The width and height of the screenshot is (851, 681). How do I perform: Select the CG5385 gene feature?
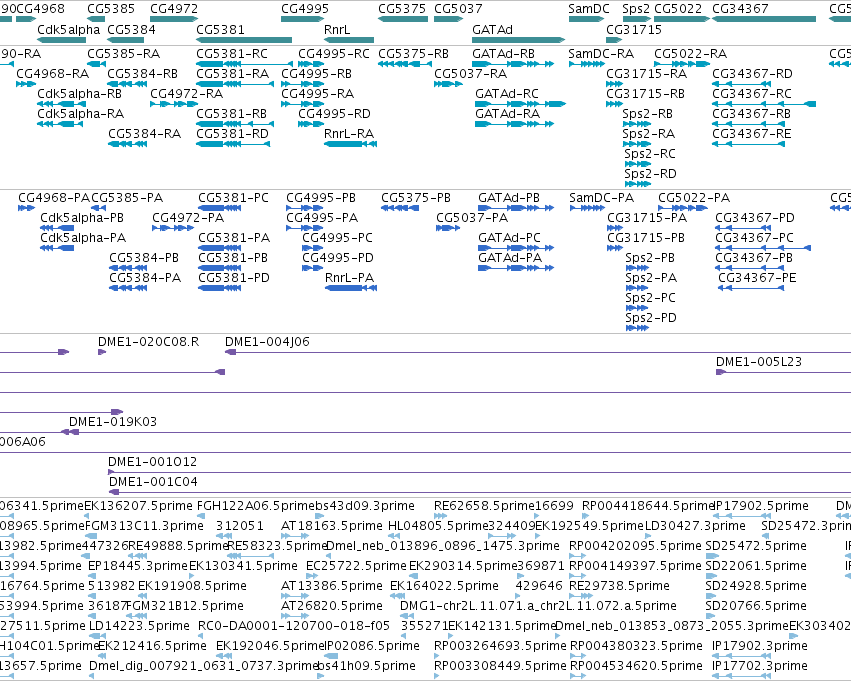pos(96,19)
